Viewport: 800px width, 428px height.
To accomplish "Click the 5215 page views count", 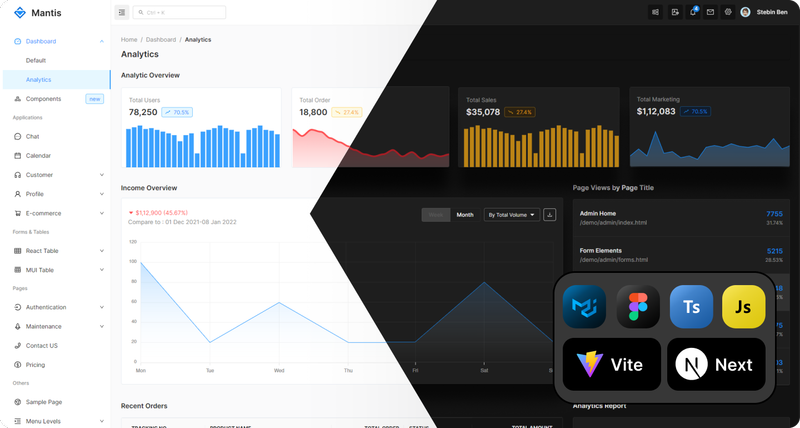I will [774, 251].
